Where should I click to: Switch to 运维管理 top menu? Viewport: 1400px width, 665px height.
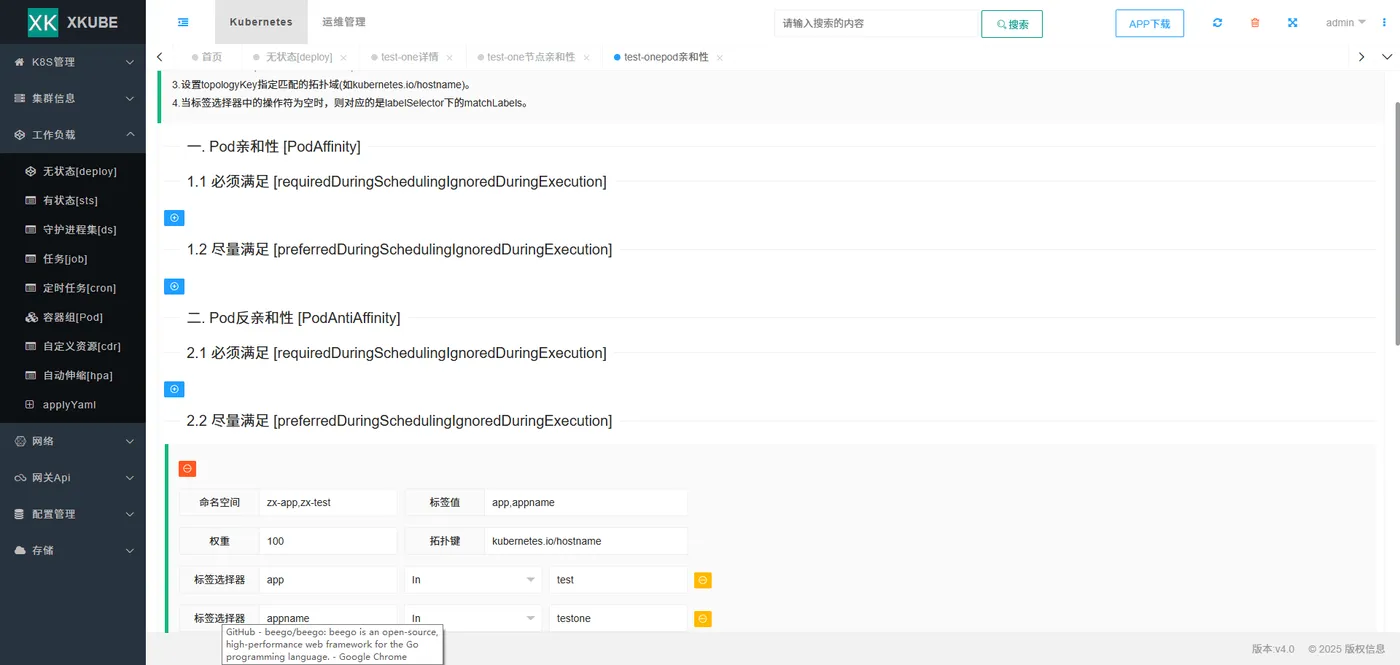[343, 22]
